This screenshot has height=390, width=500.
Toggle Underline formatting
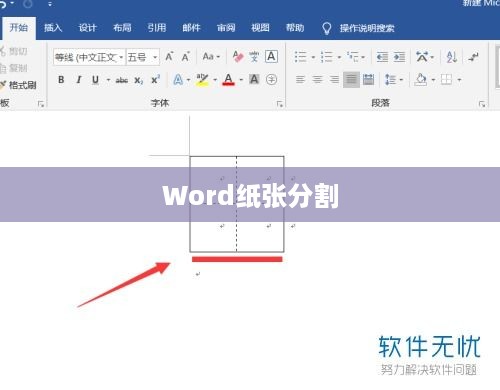95,80
